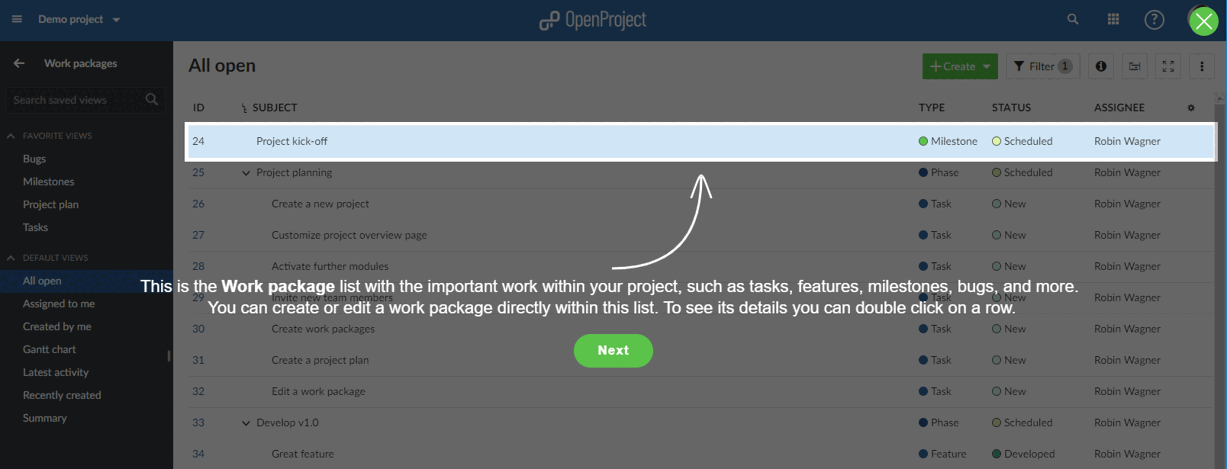The width and height of the screenshot is (1227, 469).
Task: Click the Next button in the tour
Action: (x=613, y=350)
